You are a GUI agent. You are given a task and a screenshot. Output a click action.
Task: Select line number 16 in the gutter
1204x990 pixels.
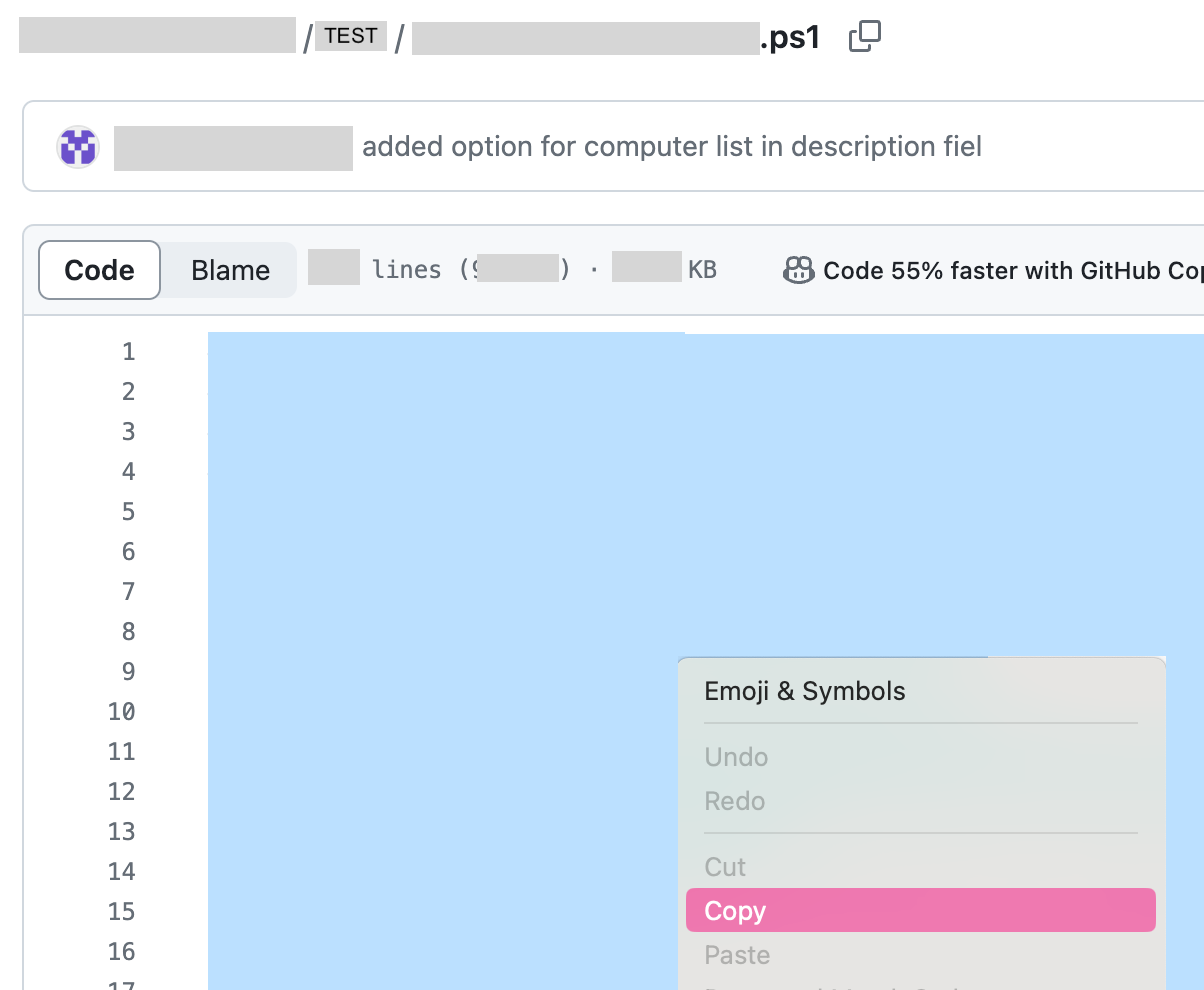(x=122, y=951)
